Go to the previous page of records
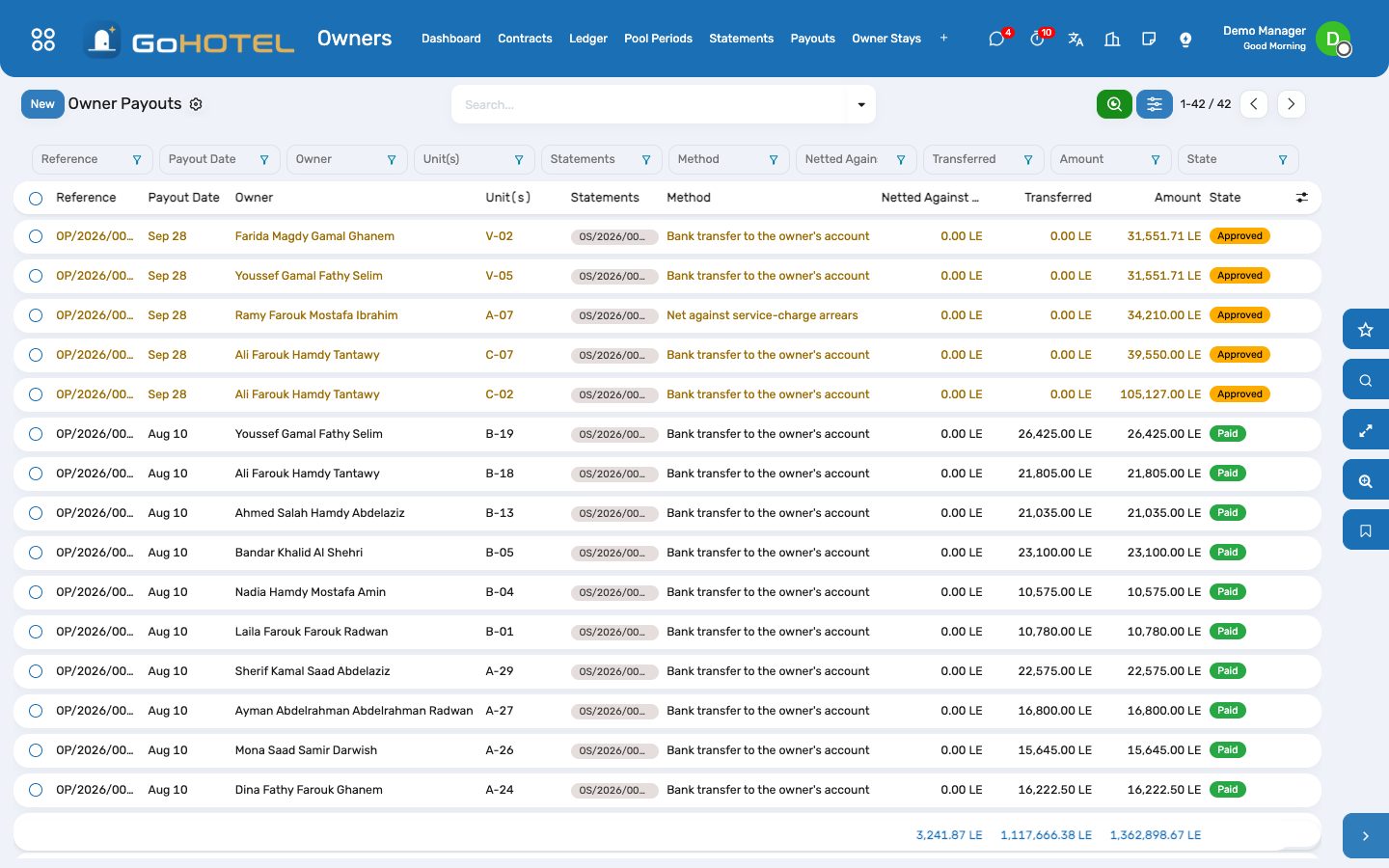Image resolution: width=1389 pixels, height=868 pixels. [1254, 104]
